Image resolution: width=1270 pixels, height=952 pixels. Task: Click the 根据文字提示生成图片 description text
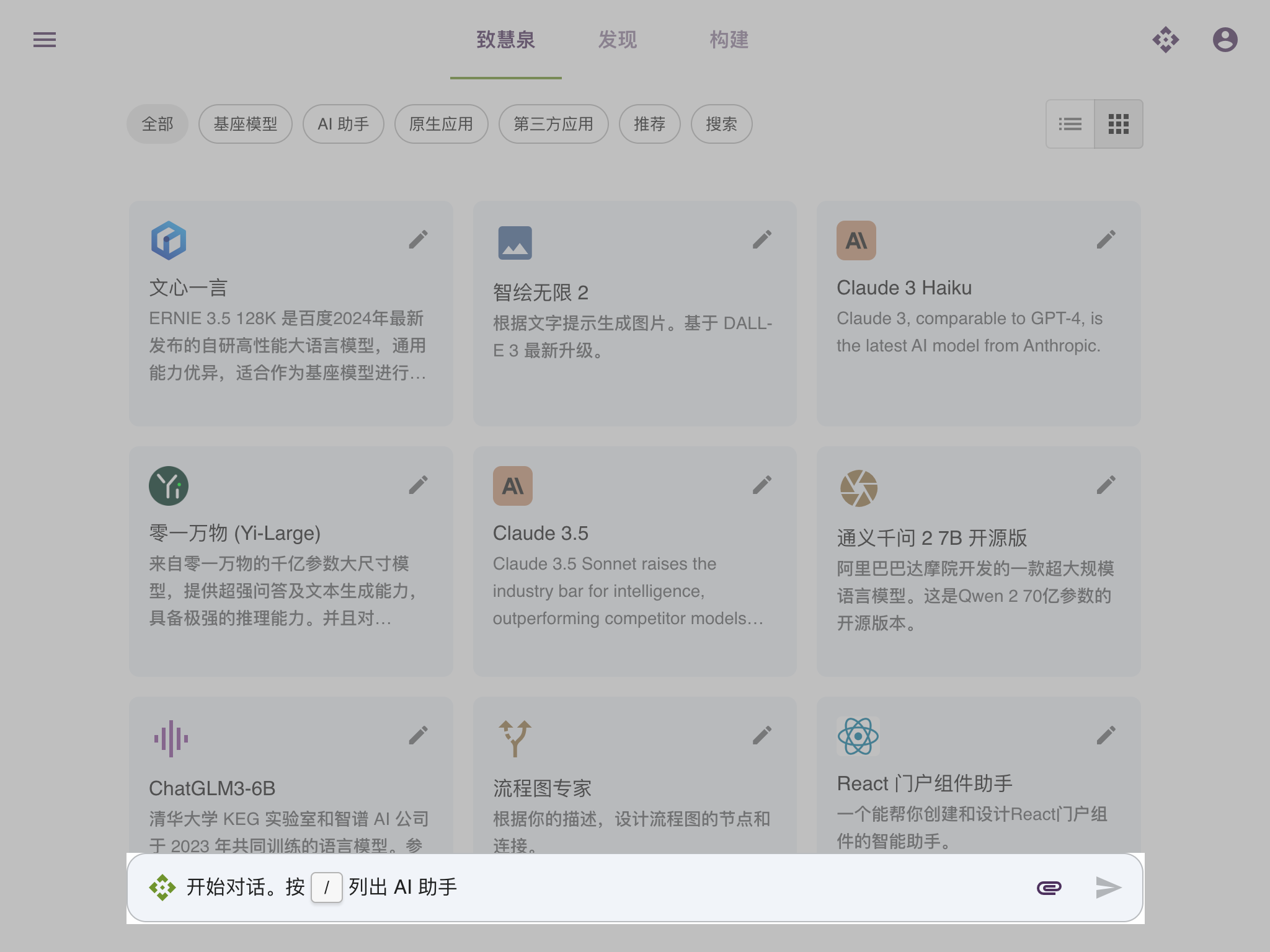[633, 337]
